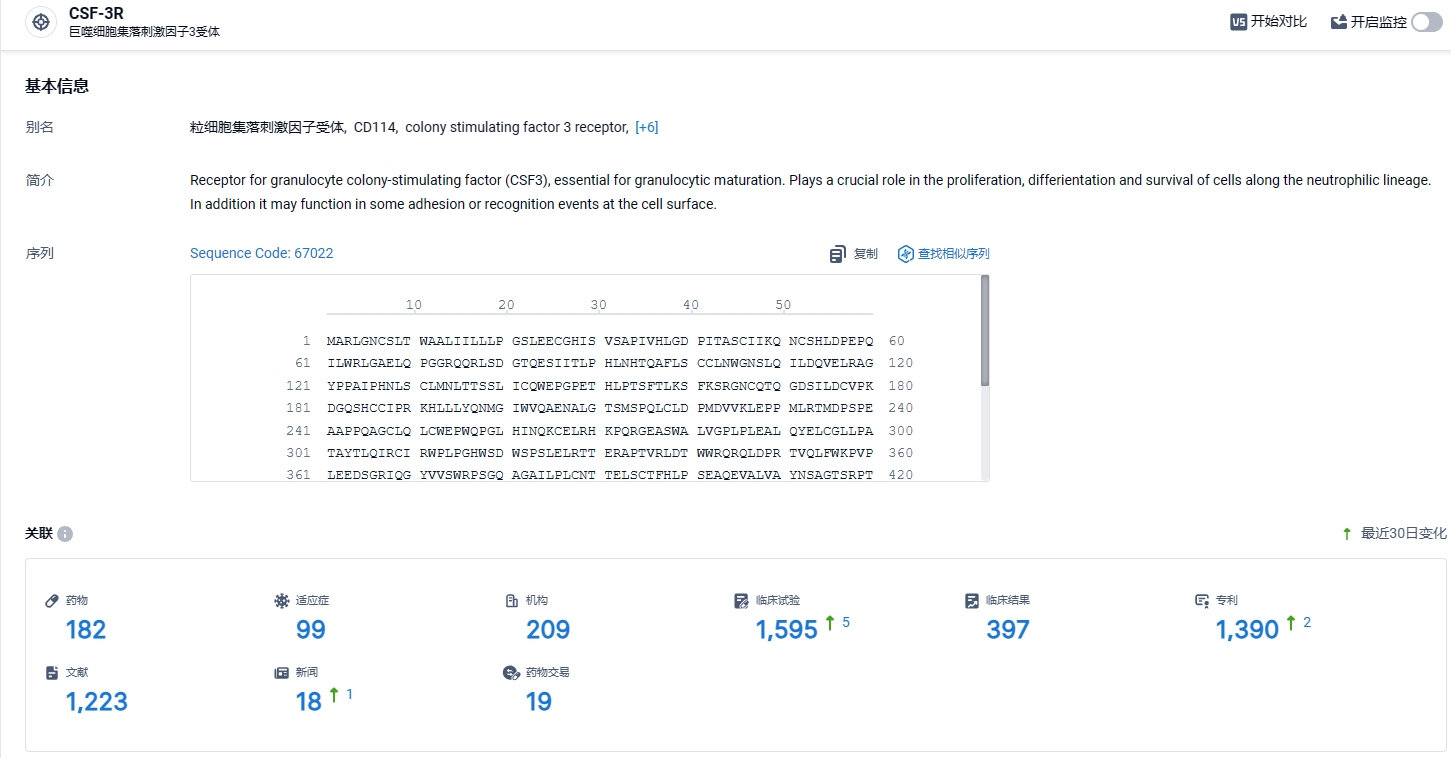Click the 开始对比 button
The image size is (1451, 758).
1268,22
